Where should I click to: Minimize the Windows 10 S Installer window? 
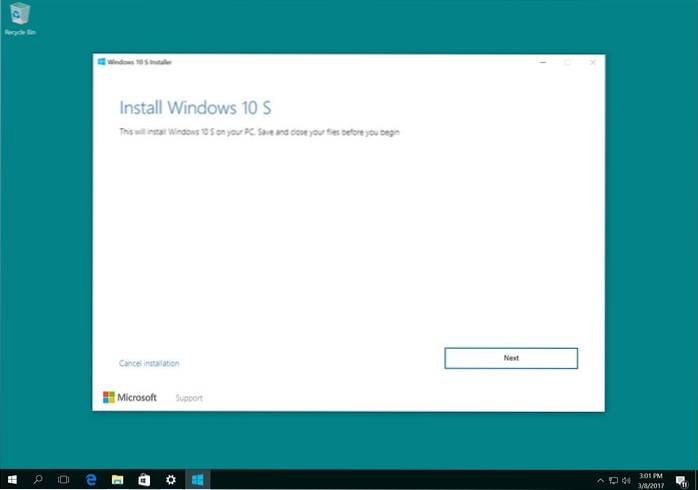543,62
